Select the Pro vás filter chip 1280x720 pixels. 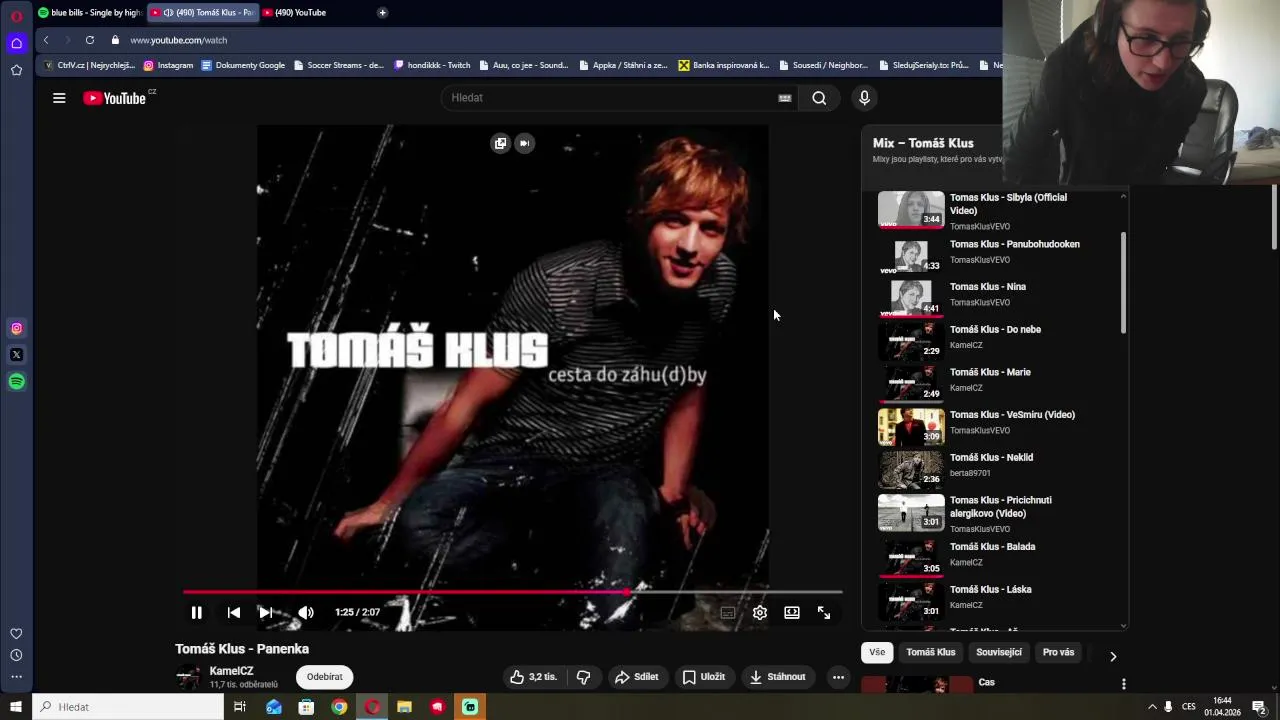click(x=1059, y=653)
